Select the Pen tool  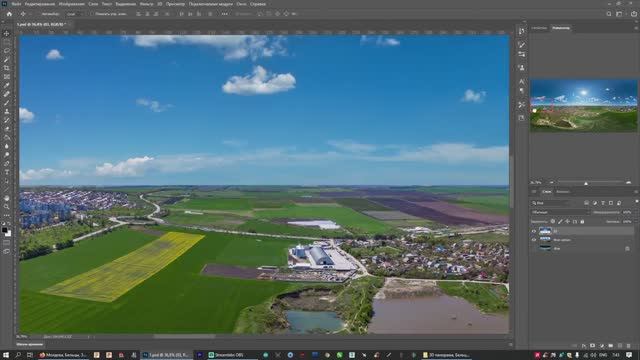[x=6, y=163]
